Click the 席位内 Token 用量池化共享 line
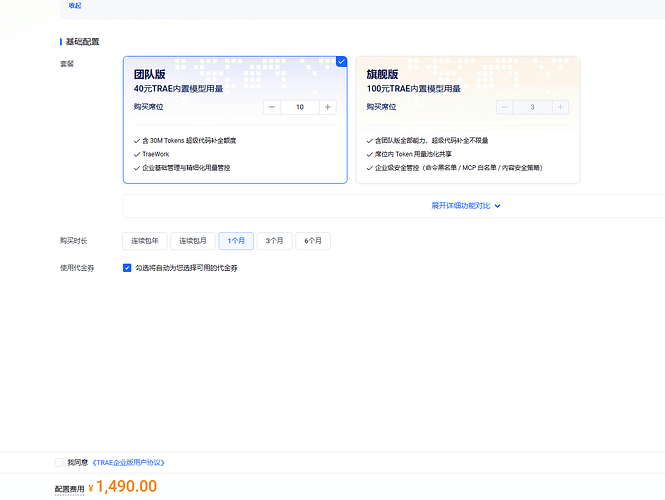This screenshot has width=665, height=500. (x=413, y=154)
